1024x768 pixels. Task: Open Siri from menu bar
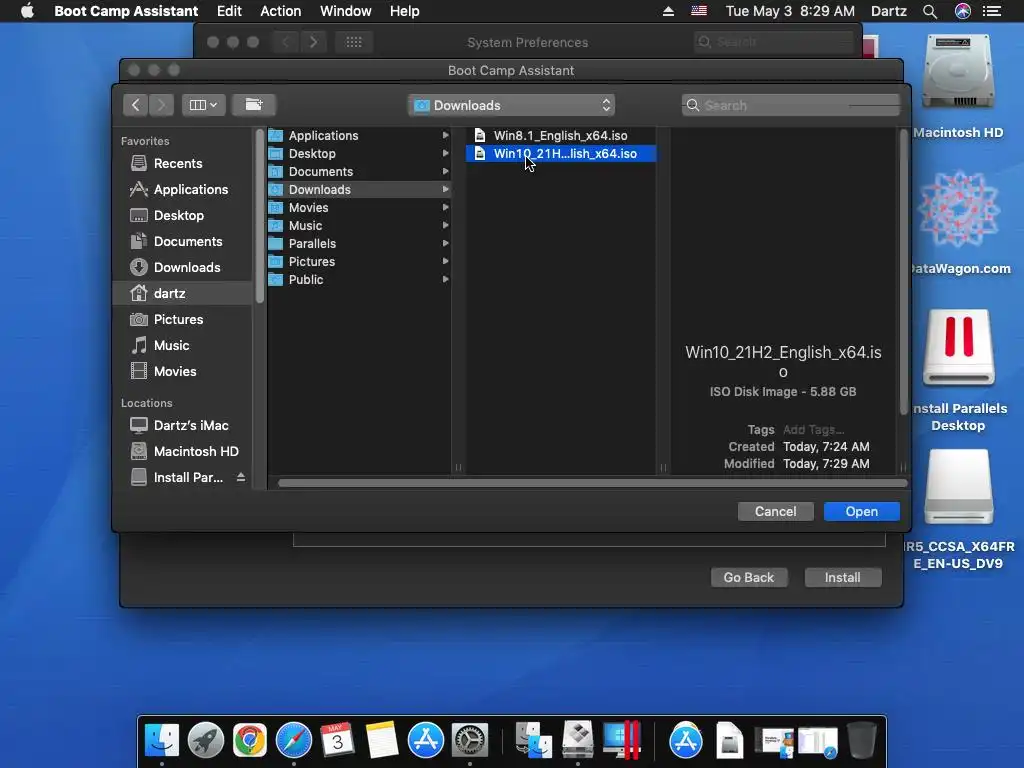(x=963, y=11)
